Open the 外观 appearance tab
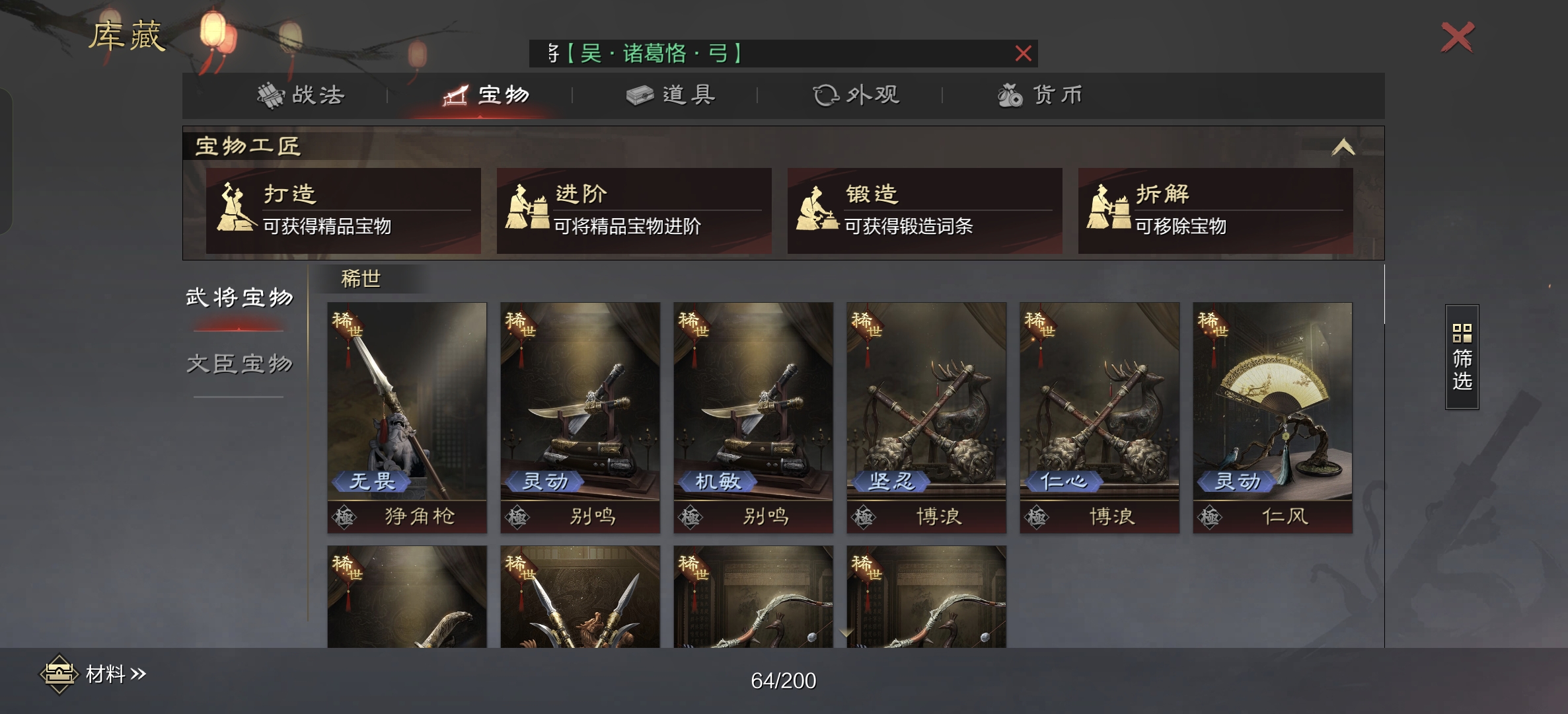This screenshot has width=1568, height=714. point(856,95)
